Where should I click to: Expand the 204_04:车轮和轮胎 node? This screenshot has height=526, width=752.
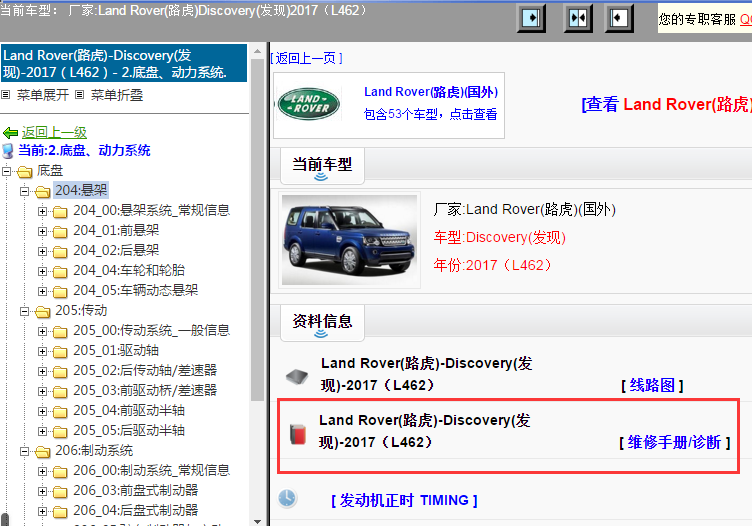point(42,271)
